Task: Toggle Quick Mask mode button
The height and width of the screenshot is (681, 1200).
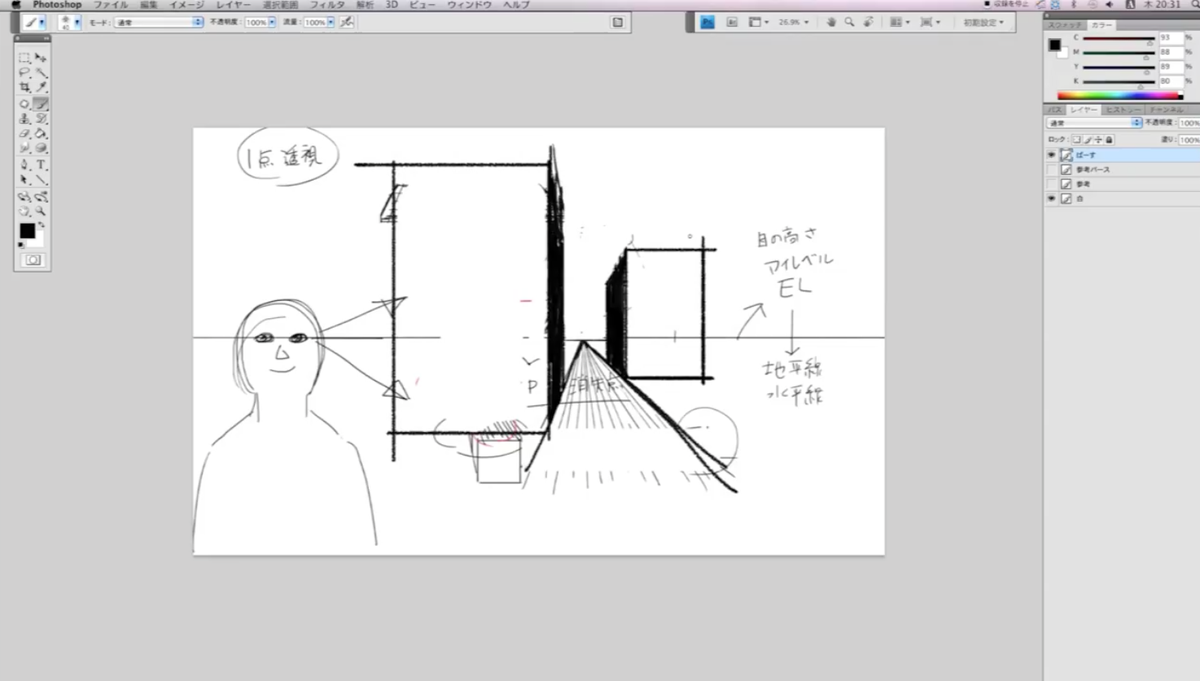Action: pyautogui.click(x=33, y=259)
